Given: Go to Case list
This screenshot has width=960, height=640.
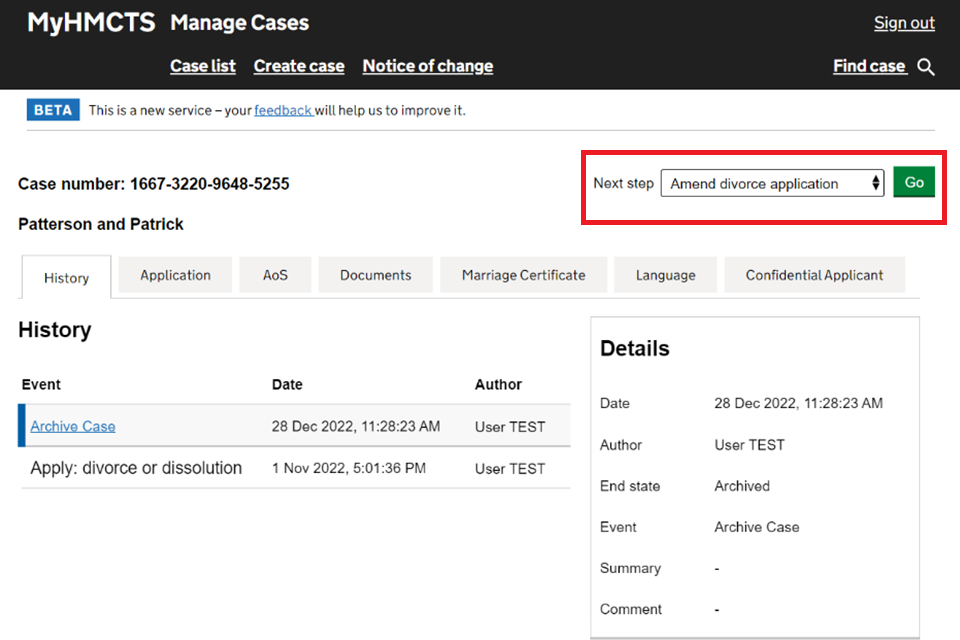Looking at the screenshot, I should (x=203, y=66).
